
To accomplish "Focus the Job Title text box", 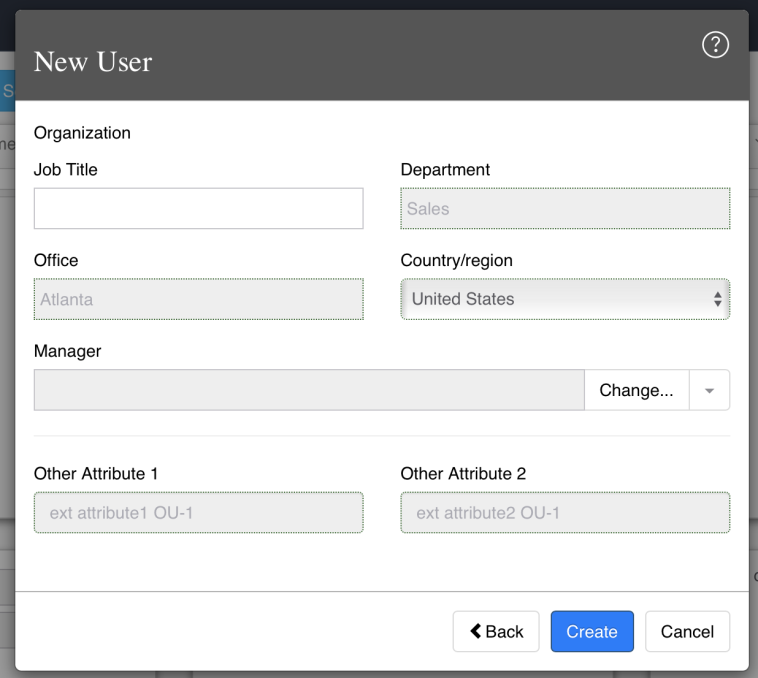I will pos(198,208).
